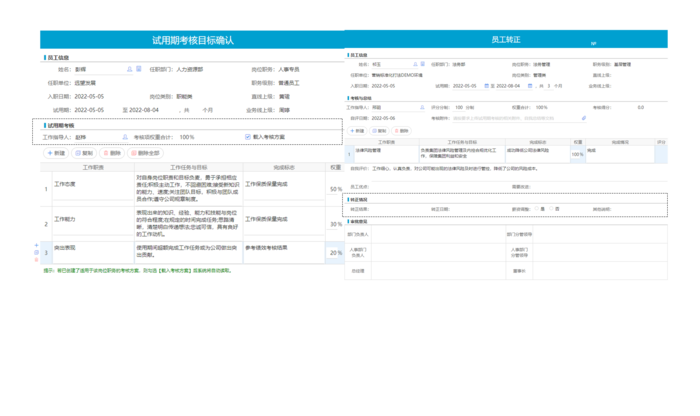Click the person picker icon for 工作指导人 赵炜
Screen dimensions: 700x416
123,137
